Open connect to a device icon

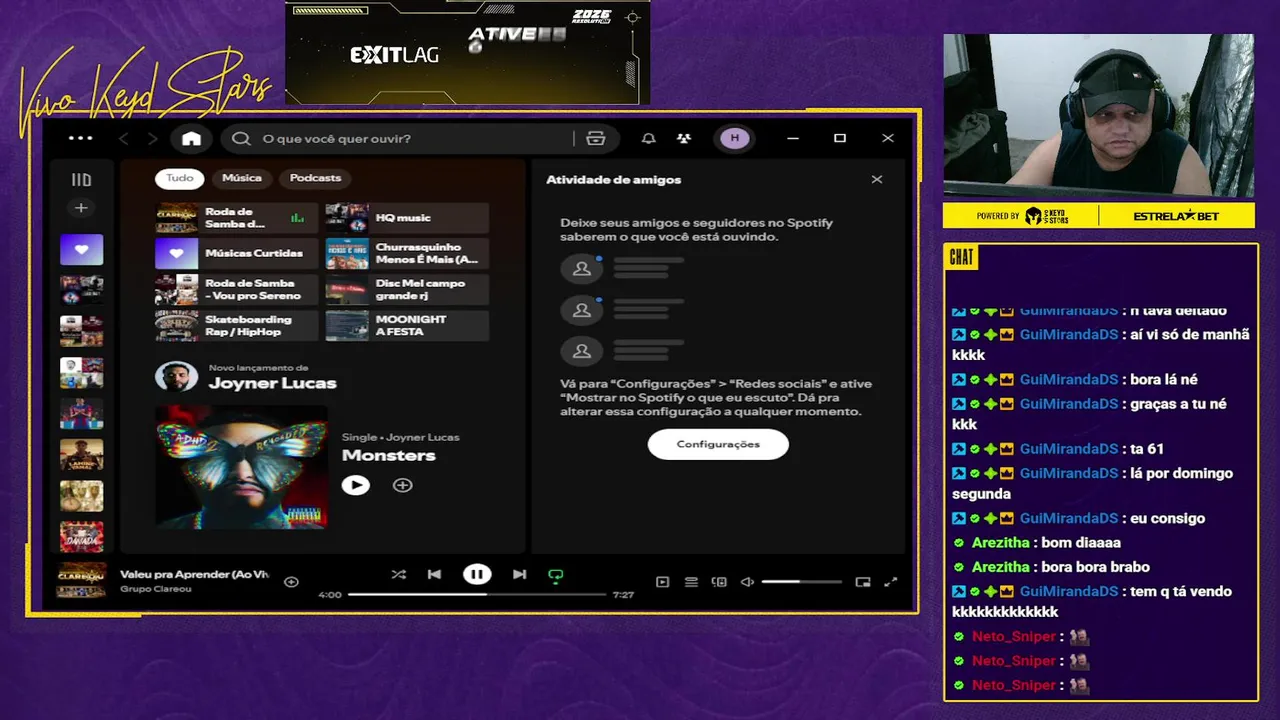[x=719, y=582]
